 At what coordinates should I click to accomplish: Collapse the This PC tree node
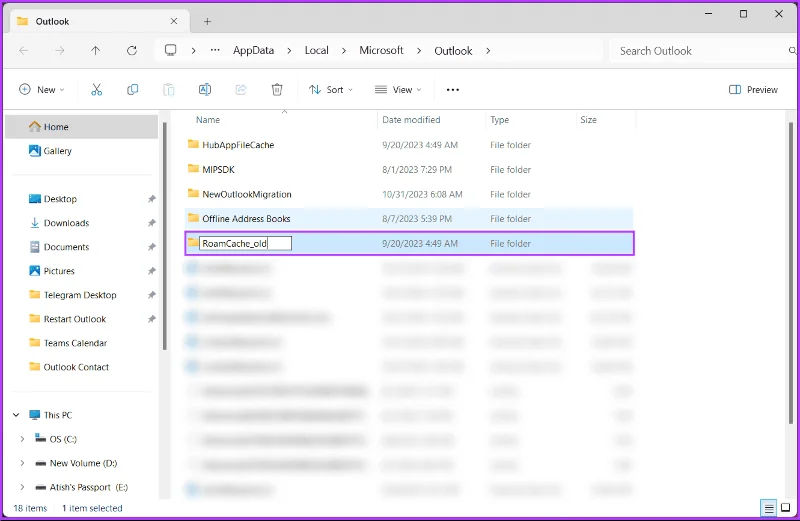[16, 415]
